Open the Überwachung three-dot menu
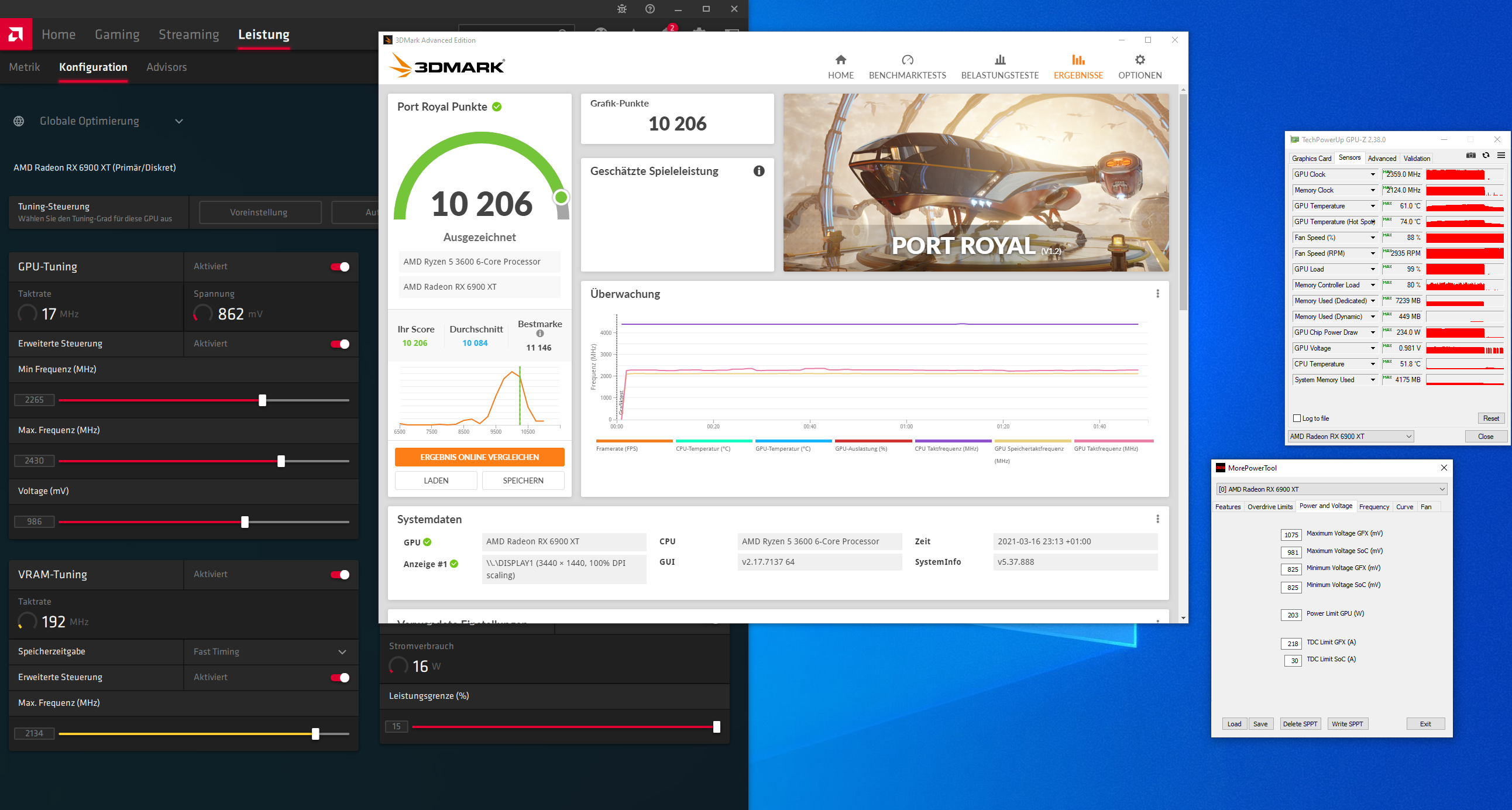 tap(1157, 293)
